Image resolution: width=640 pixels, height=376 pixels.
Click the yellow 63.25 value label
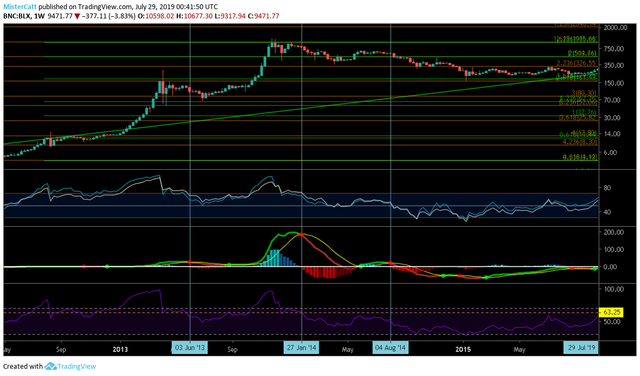(x=611, y=312)
